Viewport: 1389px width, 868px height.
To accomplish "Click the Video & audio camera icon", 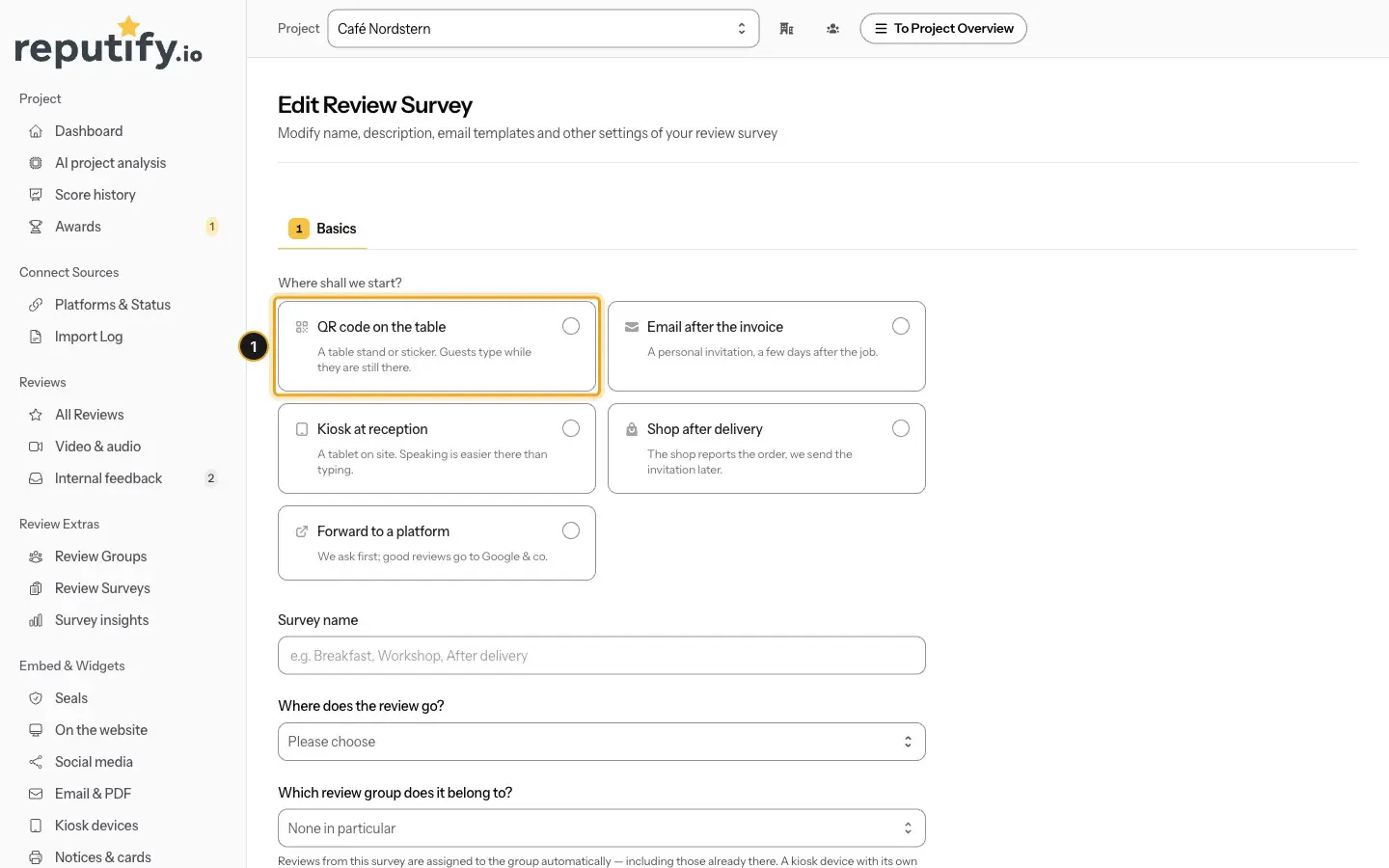I will [x=36, y=447].
